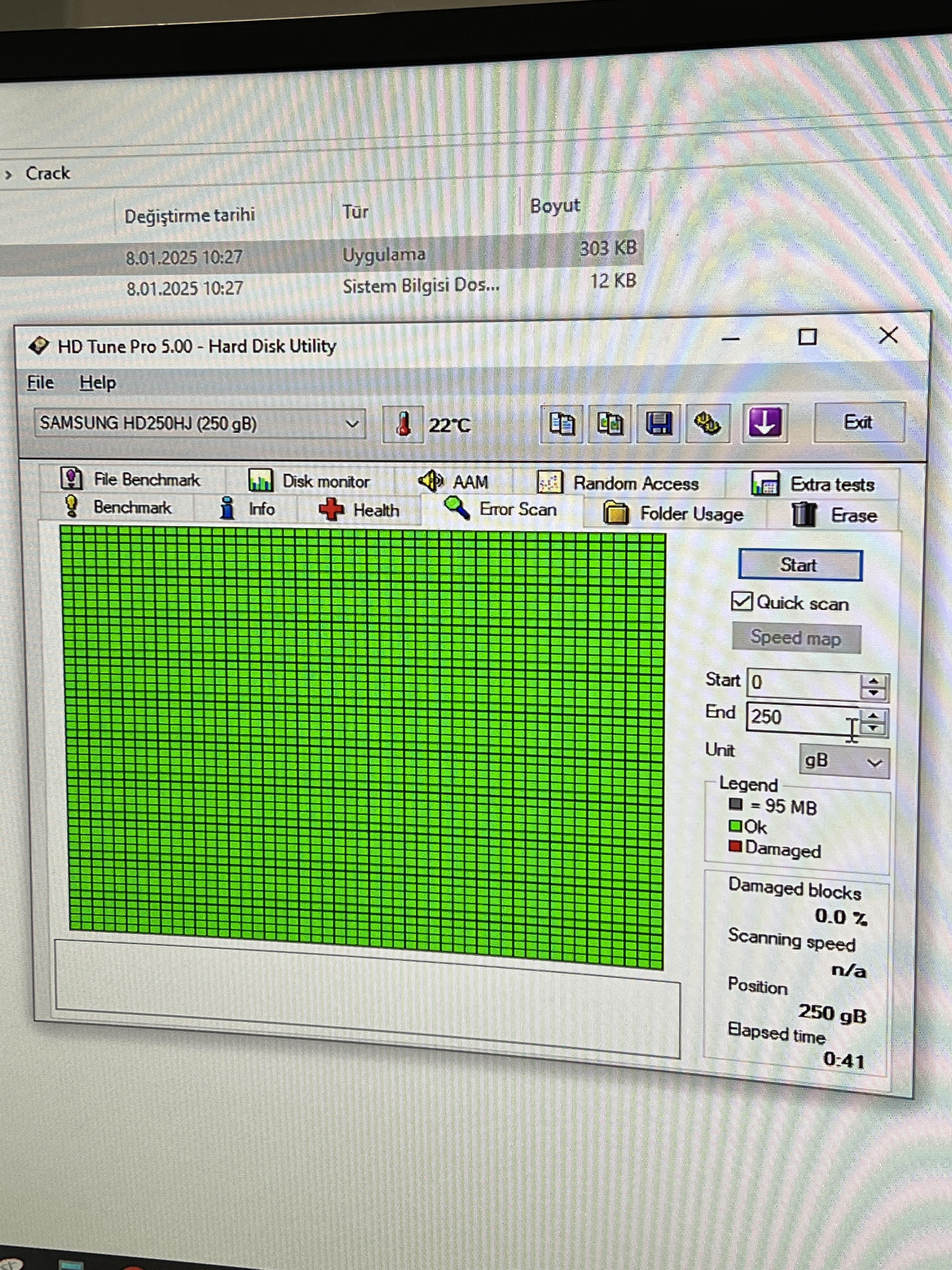Click the Elapsed time 0:41 value
Viewport: 952px width, 1270px height.
(843, 1060)
